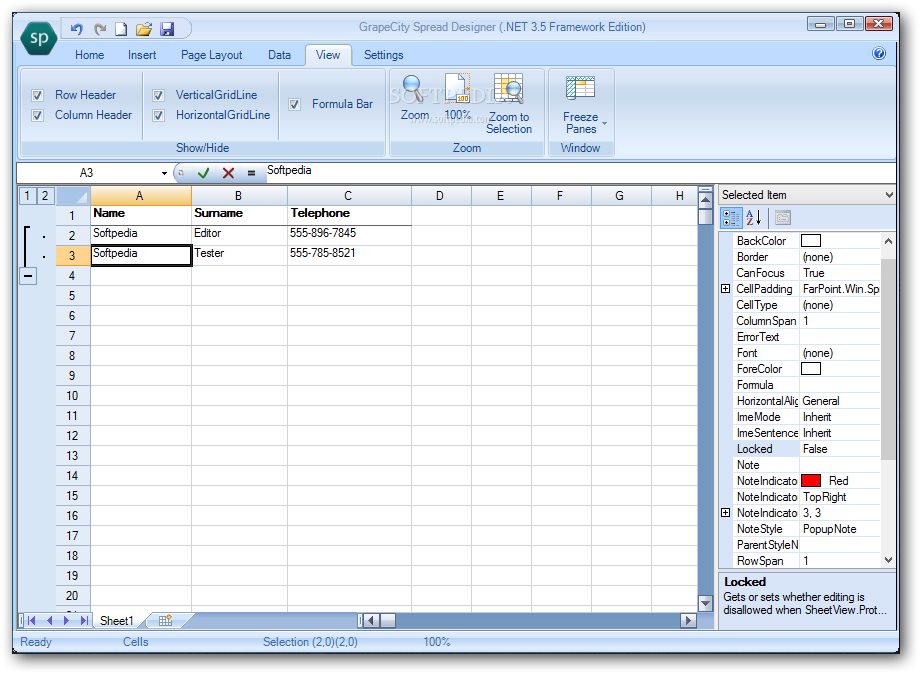Click the red NoteIndicator color swatch

coord(810,480)
